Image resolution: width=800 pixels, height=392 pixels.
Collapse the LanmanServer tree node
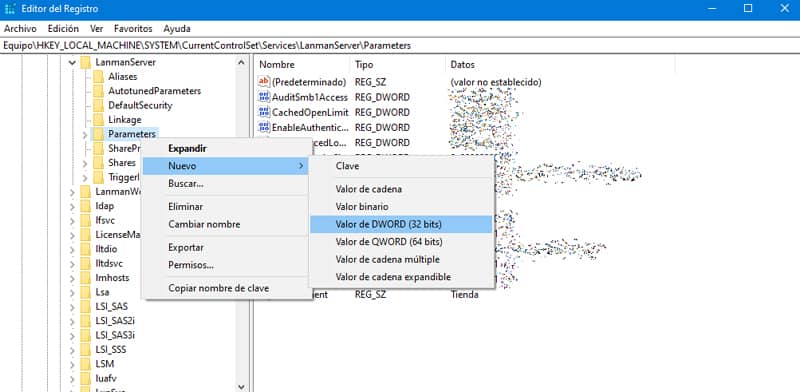click(72, 62)
